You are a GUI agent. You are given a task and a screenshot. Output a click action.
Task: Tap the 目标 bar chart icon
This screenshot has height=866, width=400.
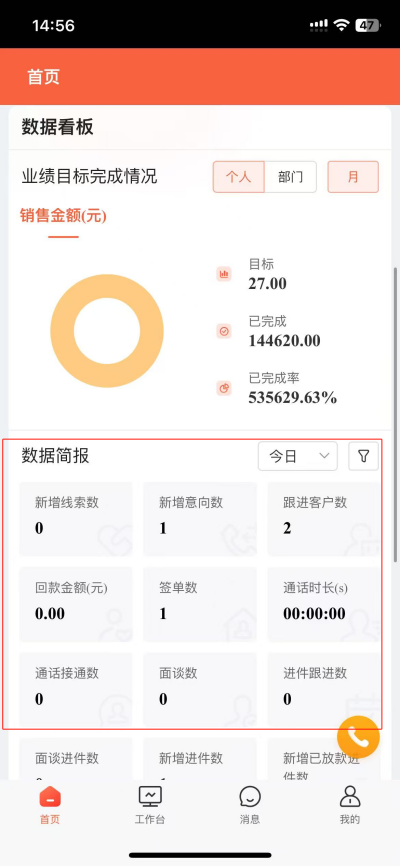coord(224,274)
